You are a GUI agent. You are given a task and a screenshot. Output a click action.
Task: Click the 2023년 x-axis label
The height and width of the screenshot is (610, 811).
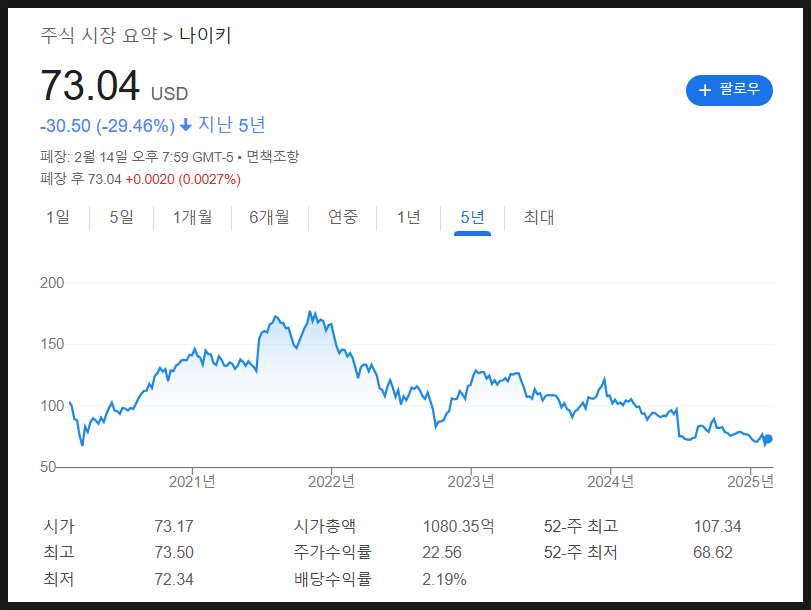[471, 482]
